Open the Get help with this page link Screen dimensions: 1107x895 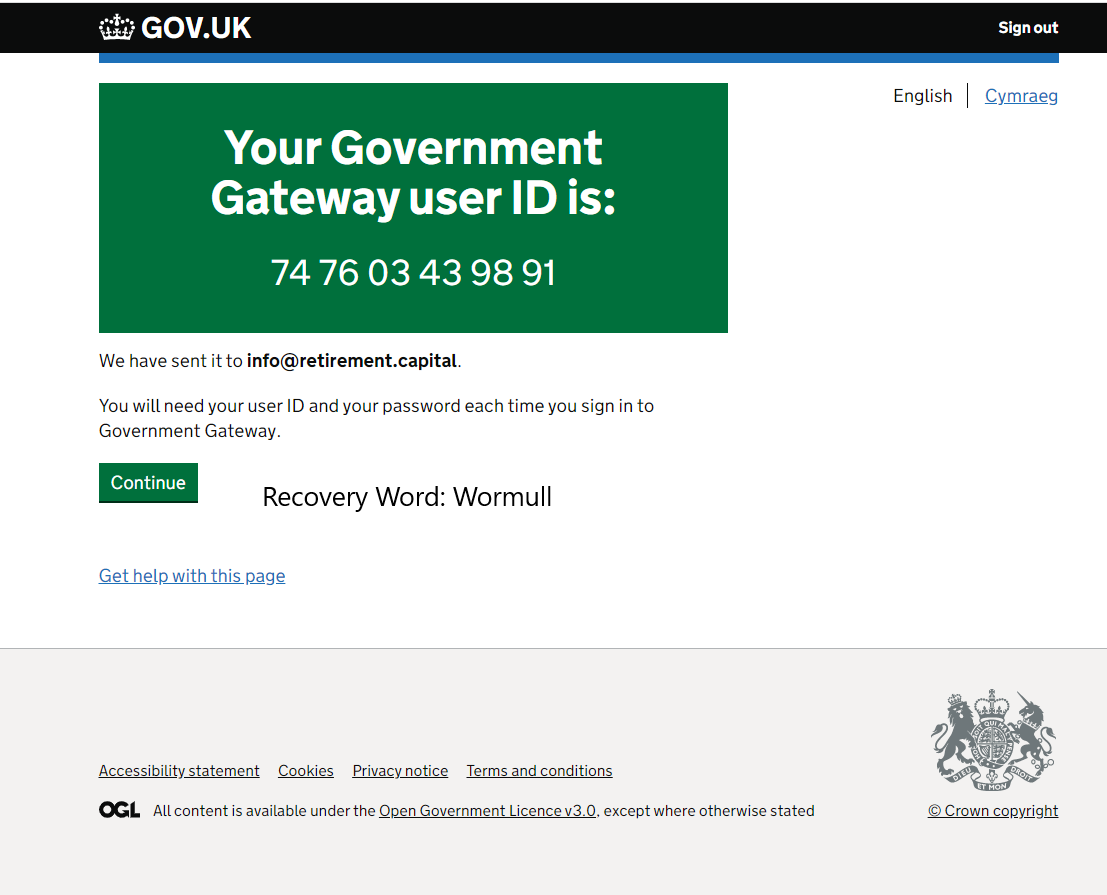pyautogui.click(x=192, y=576)
